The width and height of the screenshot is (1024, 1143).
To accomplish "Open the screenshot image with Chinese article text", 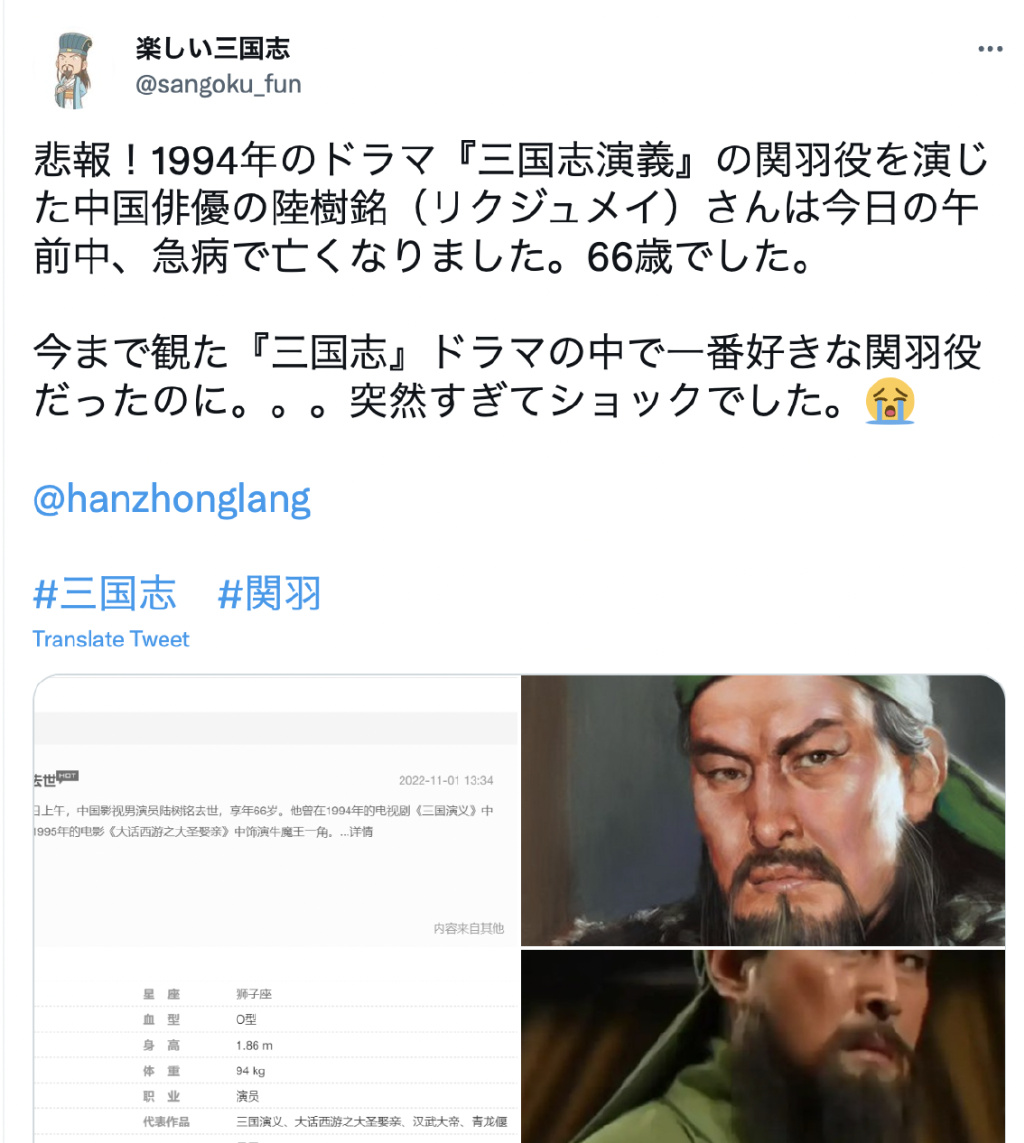I will coord(276,908).
